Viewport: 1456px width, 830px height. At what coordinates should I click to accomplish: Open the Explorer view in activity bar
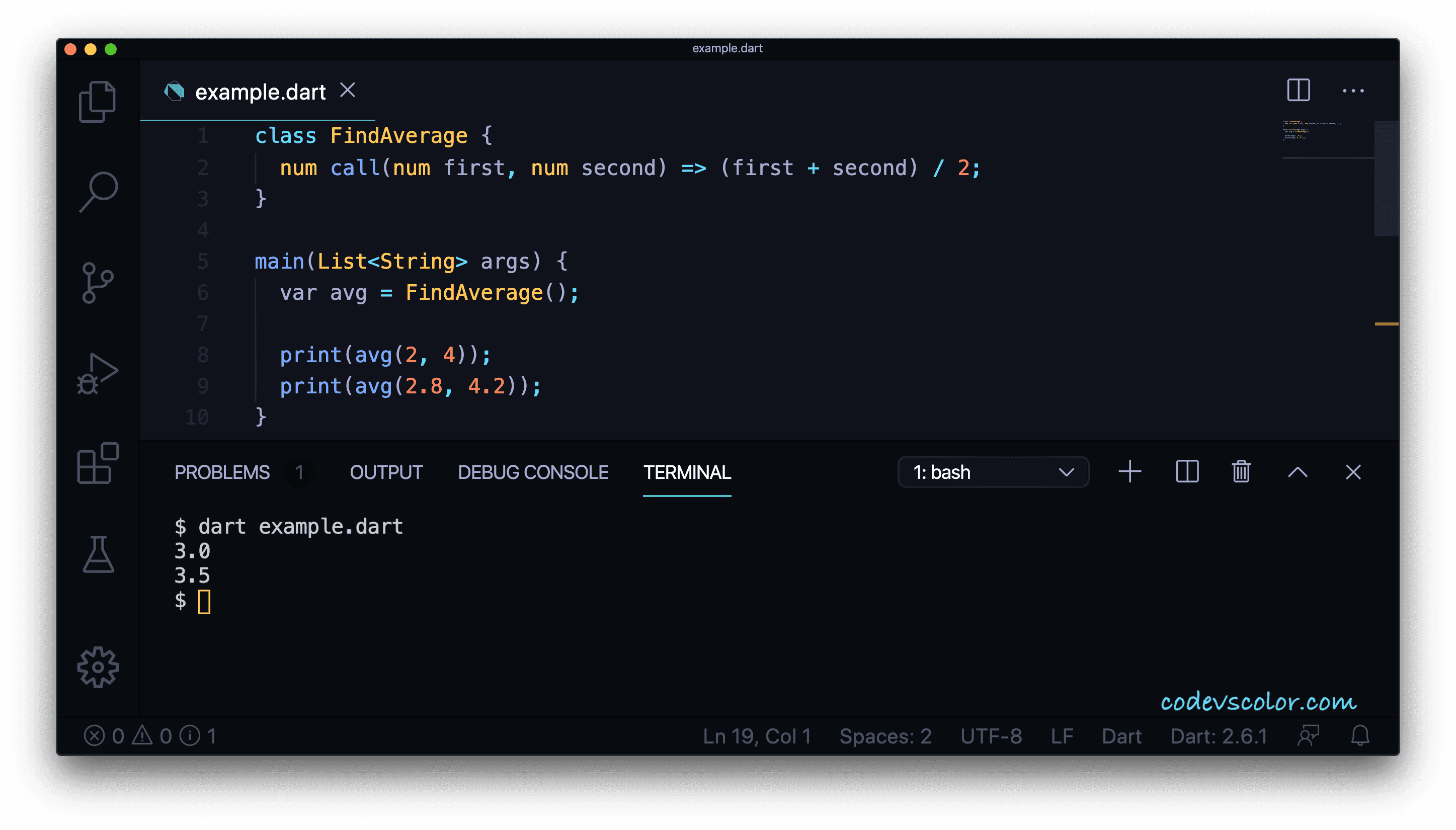pos(98,102)
